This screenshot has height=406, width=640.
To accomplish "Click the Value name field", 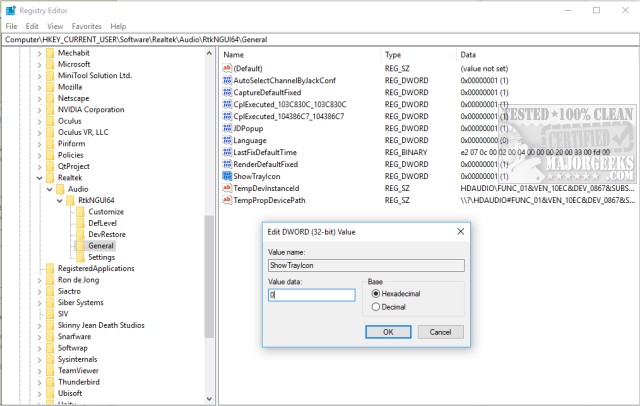I will (x=366, y=265).
